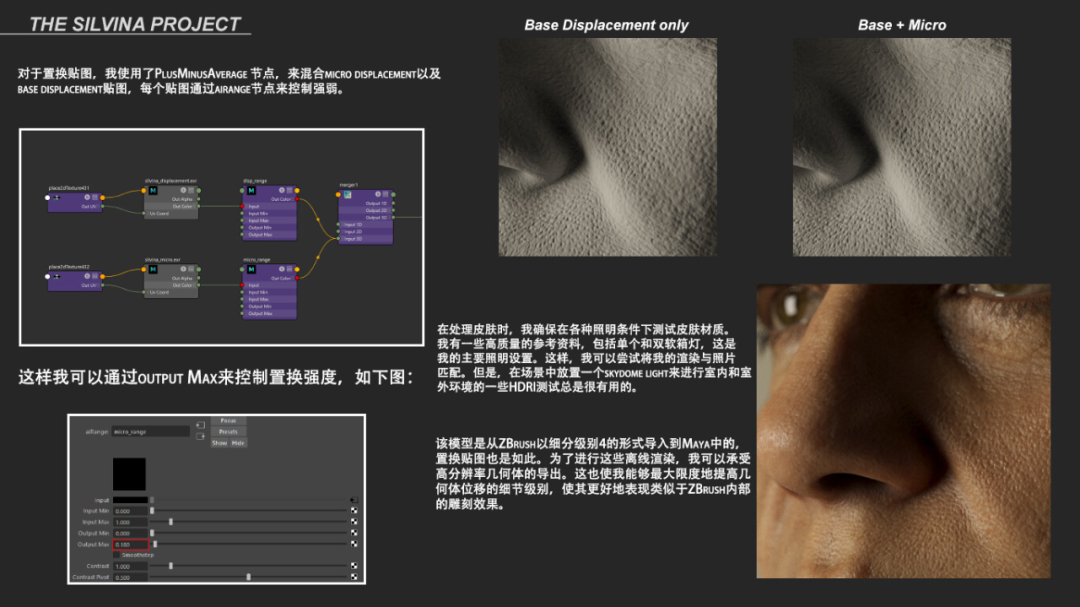
Task: Click the Base + Micro render image
Action: (902, 147)
